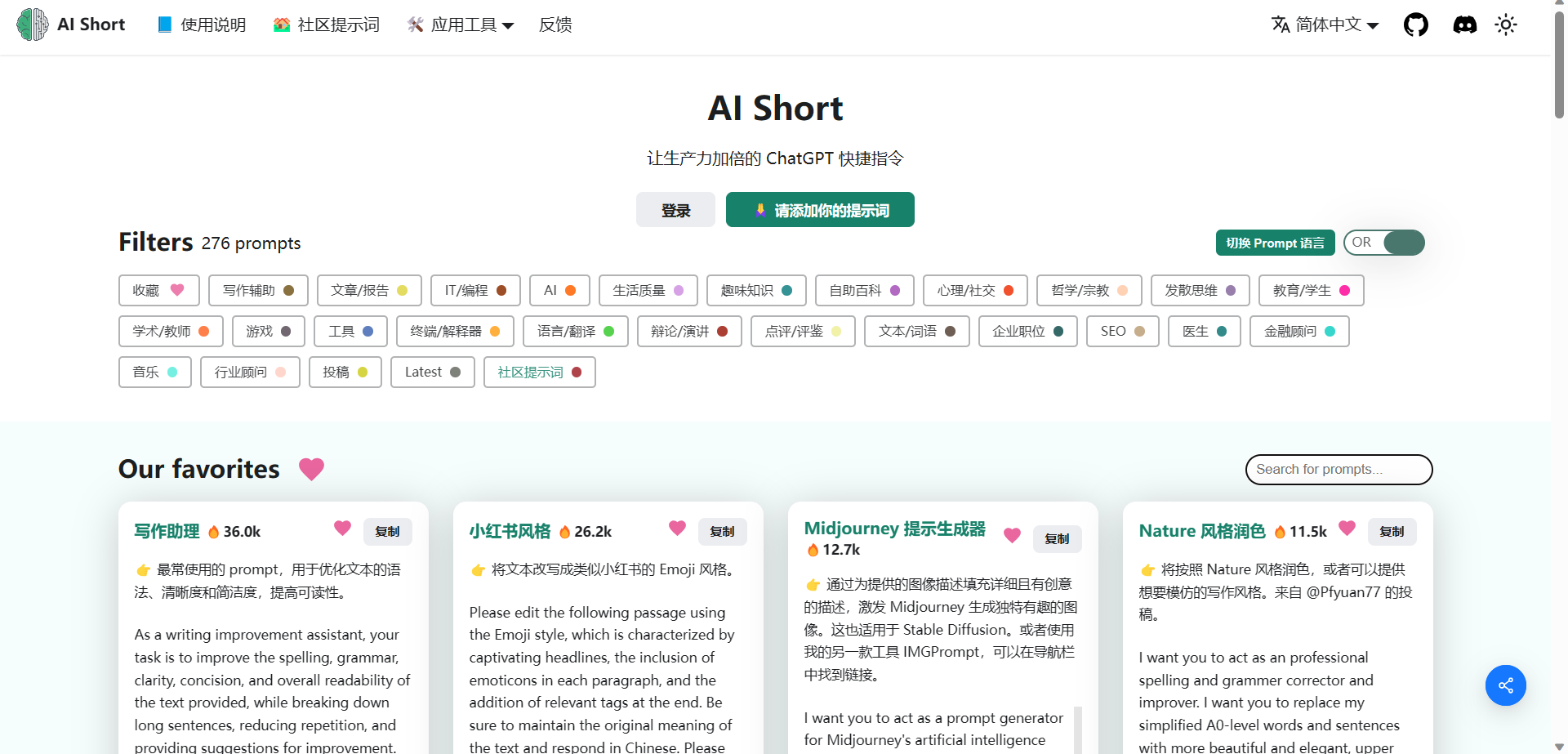Toggle the 文章/报告 filter tag
The height and width of the screenshot is (754, 1568).
click(369, 291)
